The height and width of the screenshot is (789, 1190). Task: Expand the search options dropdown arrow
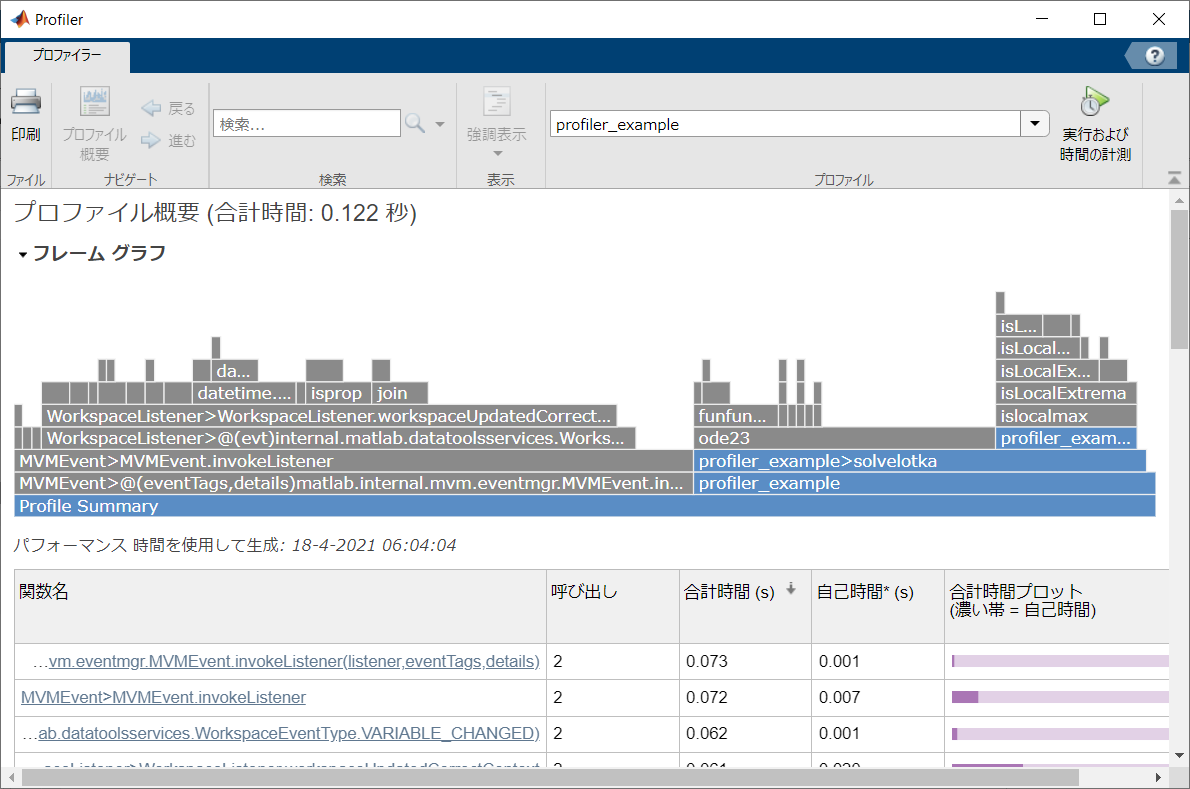[440, 124]
